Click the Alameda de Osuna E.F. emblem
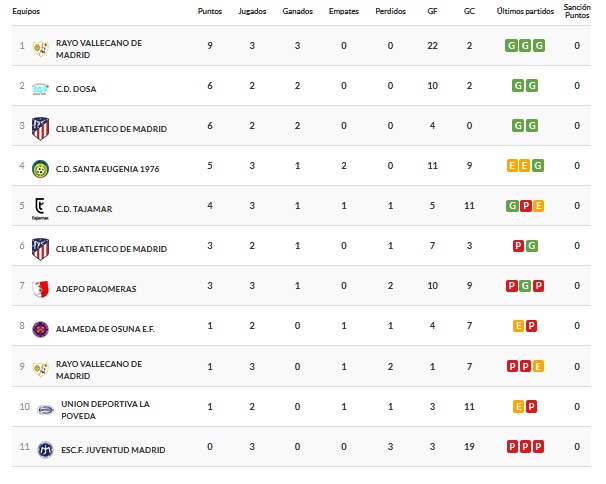606x484 pixels. click(x=41, y=329)
